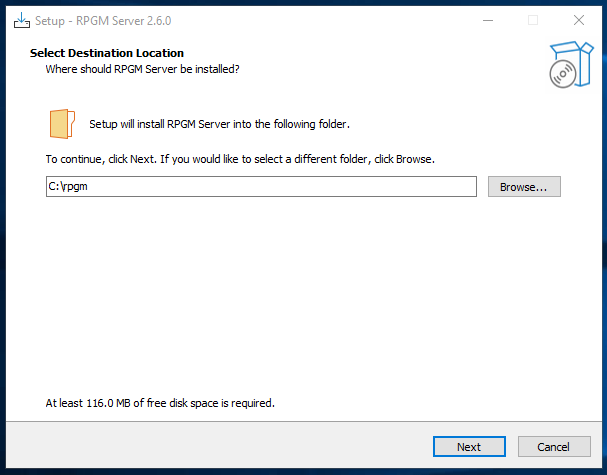Click the "Select Destination Location" heading
Viewport: 607px width, 475px height.
[x=107, y=53]
